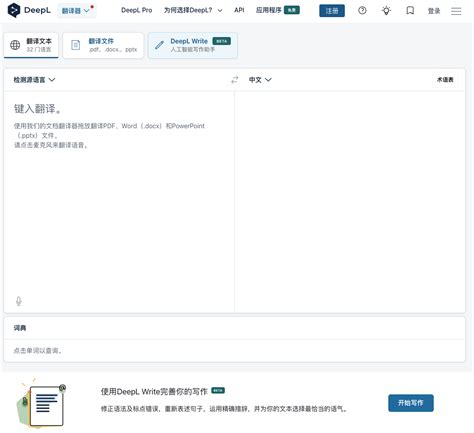
Task: Expand the 为何选择DeepL? menu
Action: [x=193, y=10]
